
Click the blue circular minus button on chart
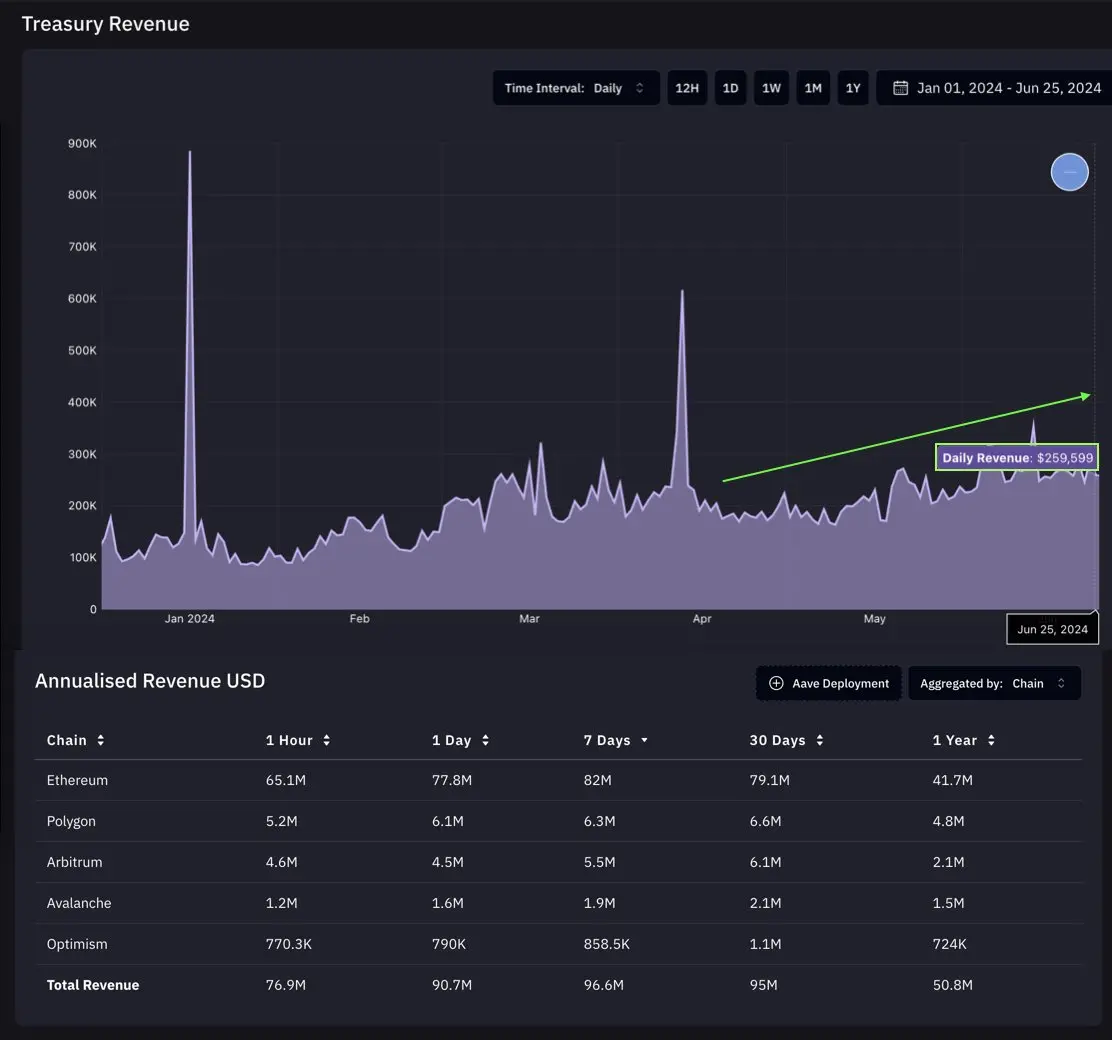point(1069,172)
